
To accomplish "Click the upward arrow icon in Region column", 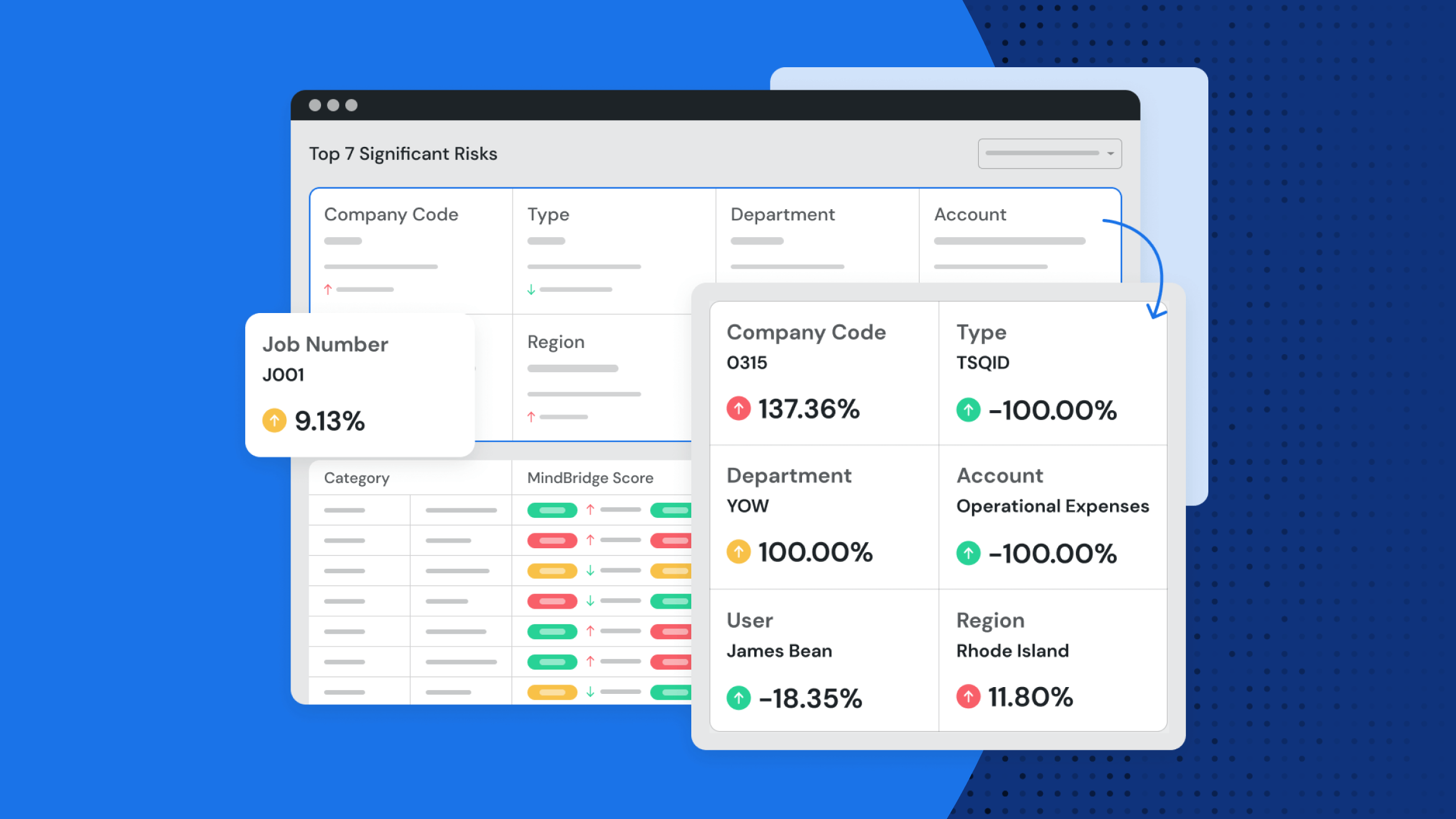I will tap(531, 417).
